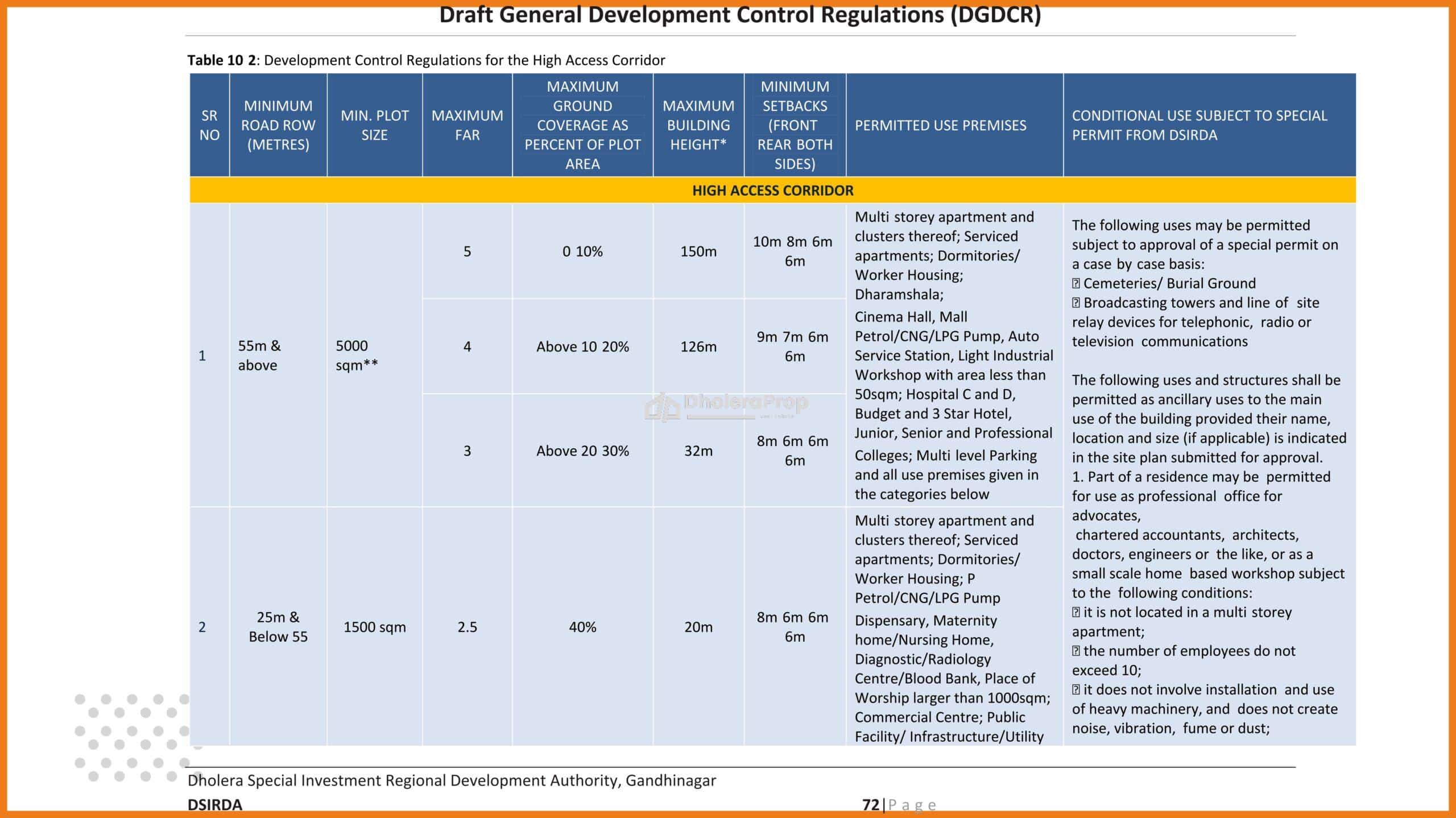Click the 40% ground coverage cell
This screenshot has height=818, width=1456.
582,627
